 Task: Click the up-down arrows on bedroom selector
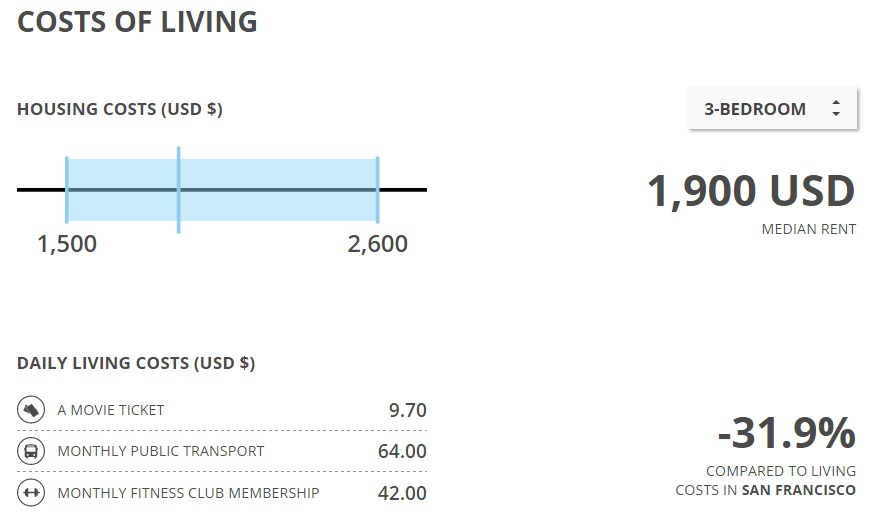836,108
